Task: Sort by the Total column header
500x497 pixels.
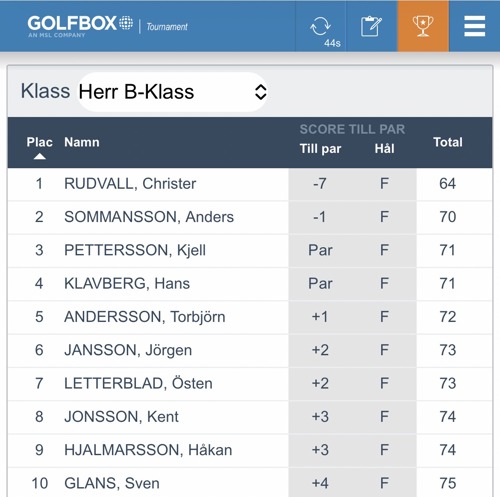Action: (x=448, y=142)
